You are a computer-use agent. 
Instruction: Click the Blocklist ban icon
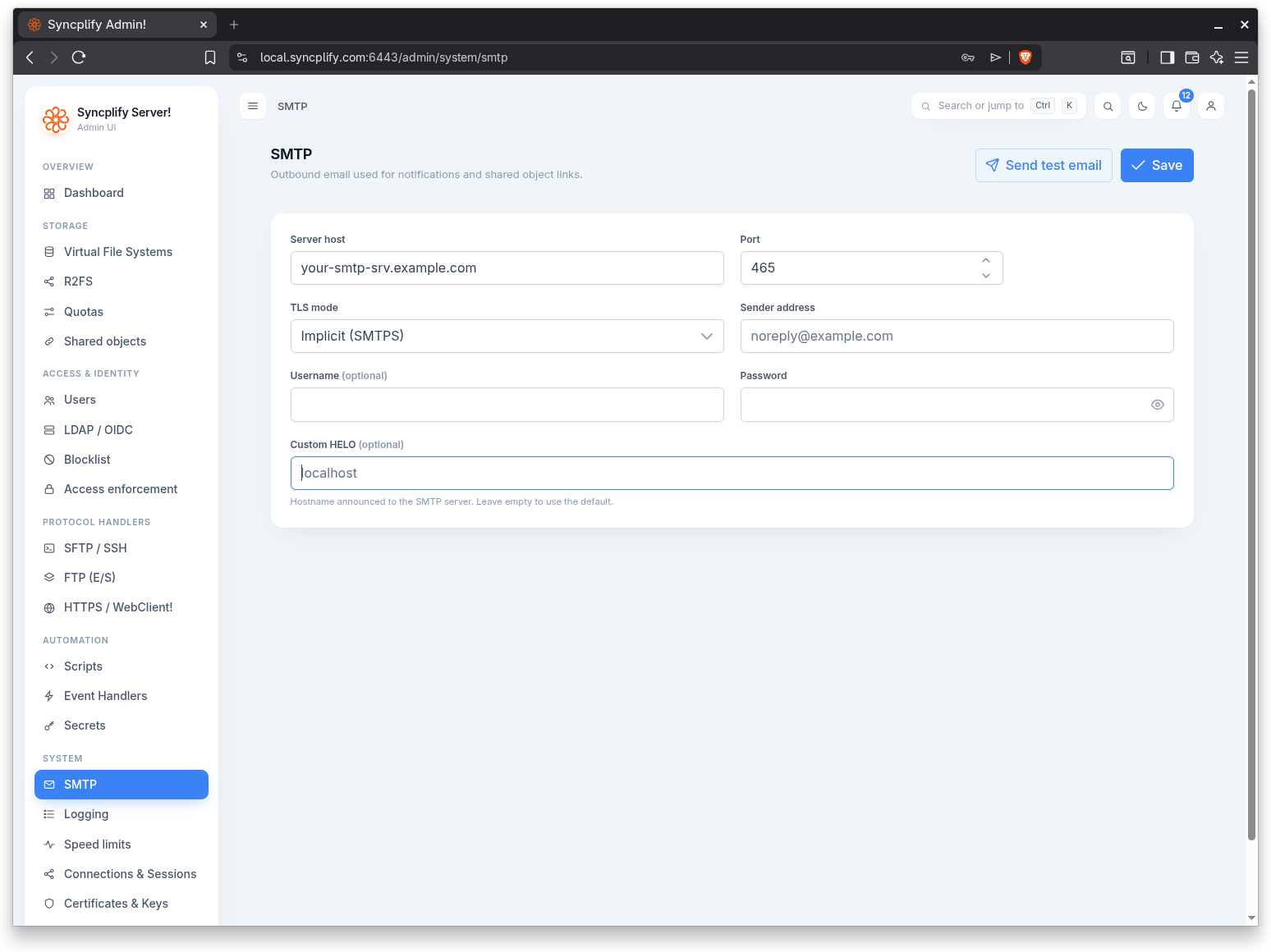coord(49,460)
